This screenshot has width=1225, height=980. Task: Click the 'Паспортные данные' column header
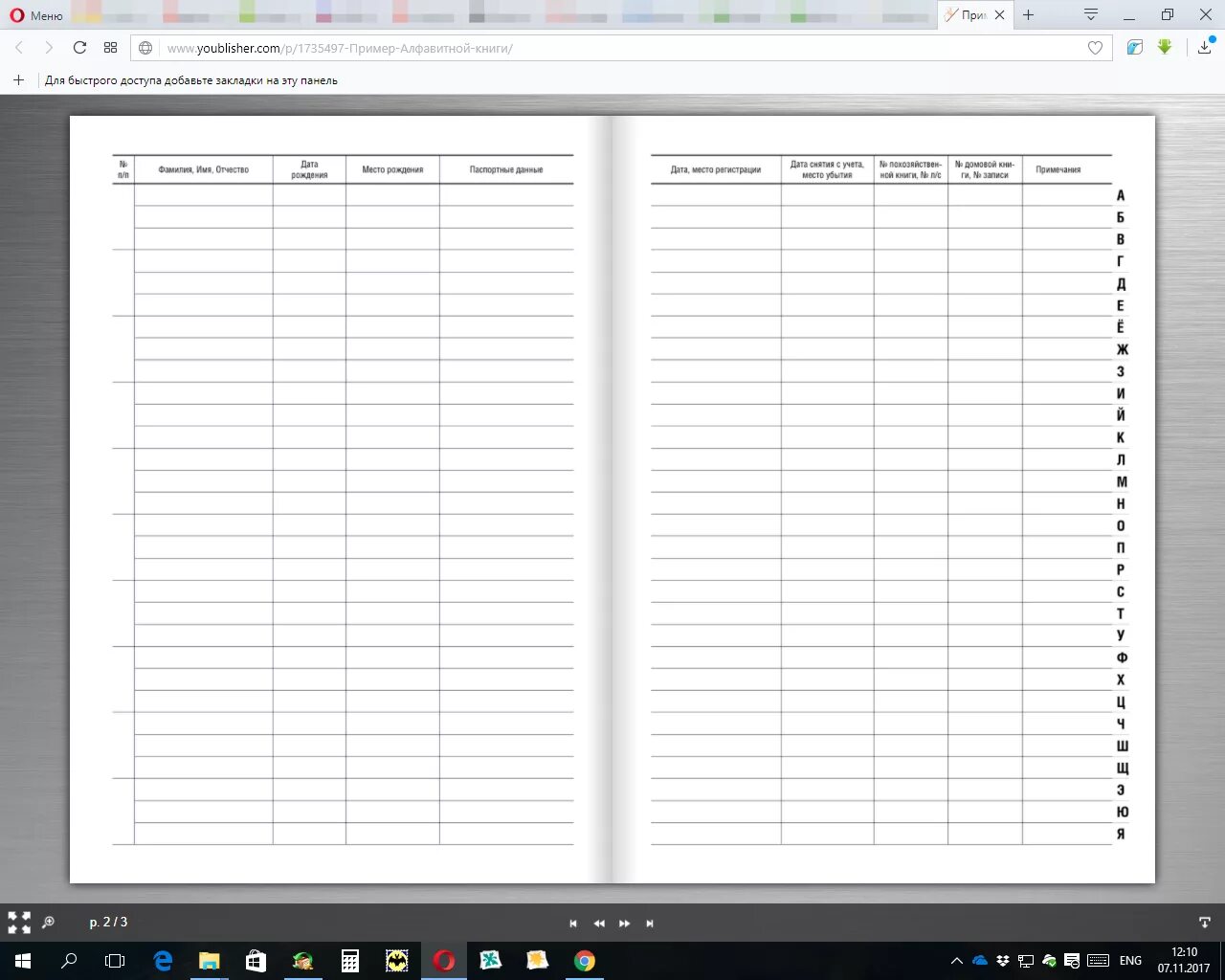click(x=506, y=169)
